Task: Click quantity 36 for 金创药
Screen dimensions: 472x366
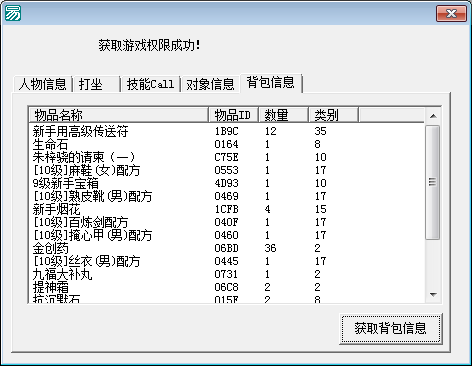Action: (x=271, y=248)
